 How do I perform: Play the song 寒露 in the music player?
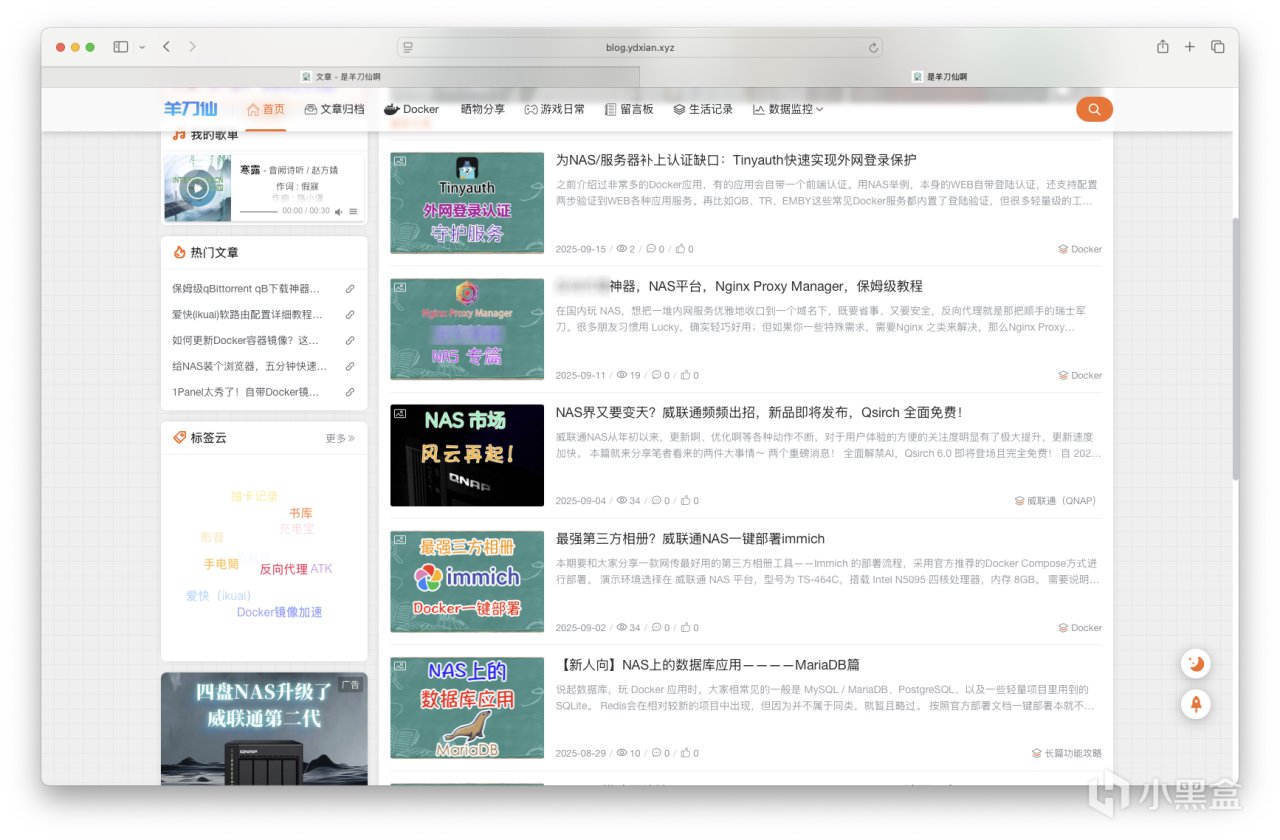click(198, 188)
